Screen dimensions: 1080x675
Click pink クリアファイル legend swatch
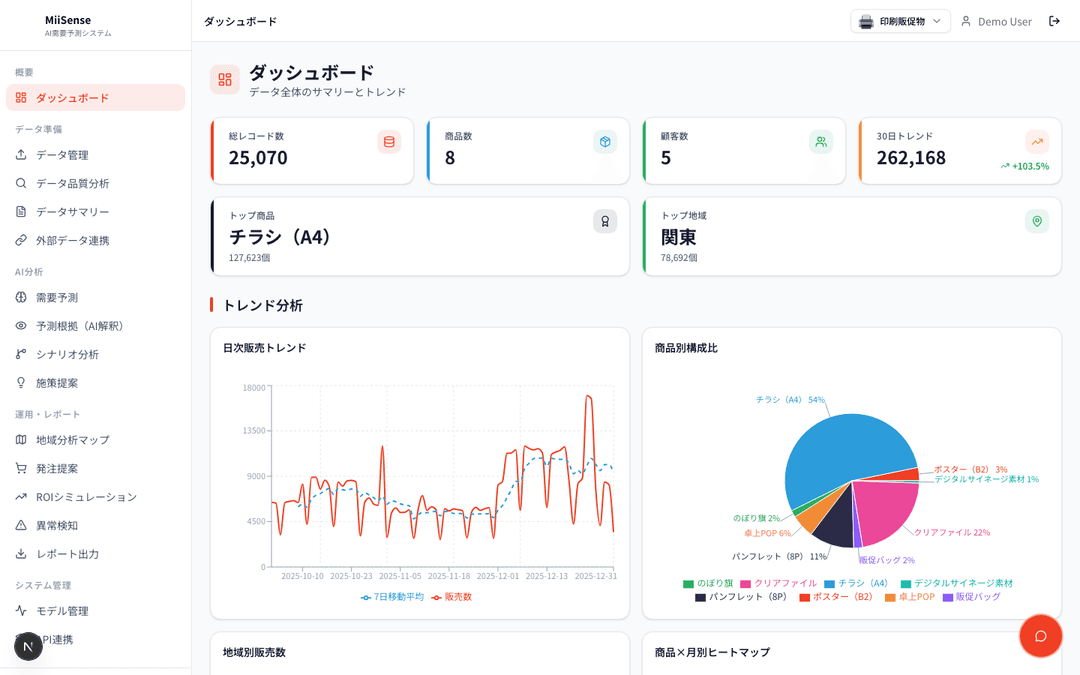tap(745, 584)
